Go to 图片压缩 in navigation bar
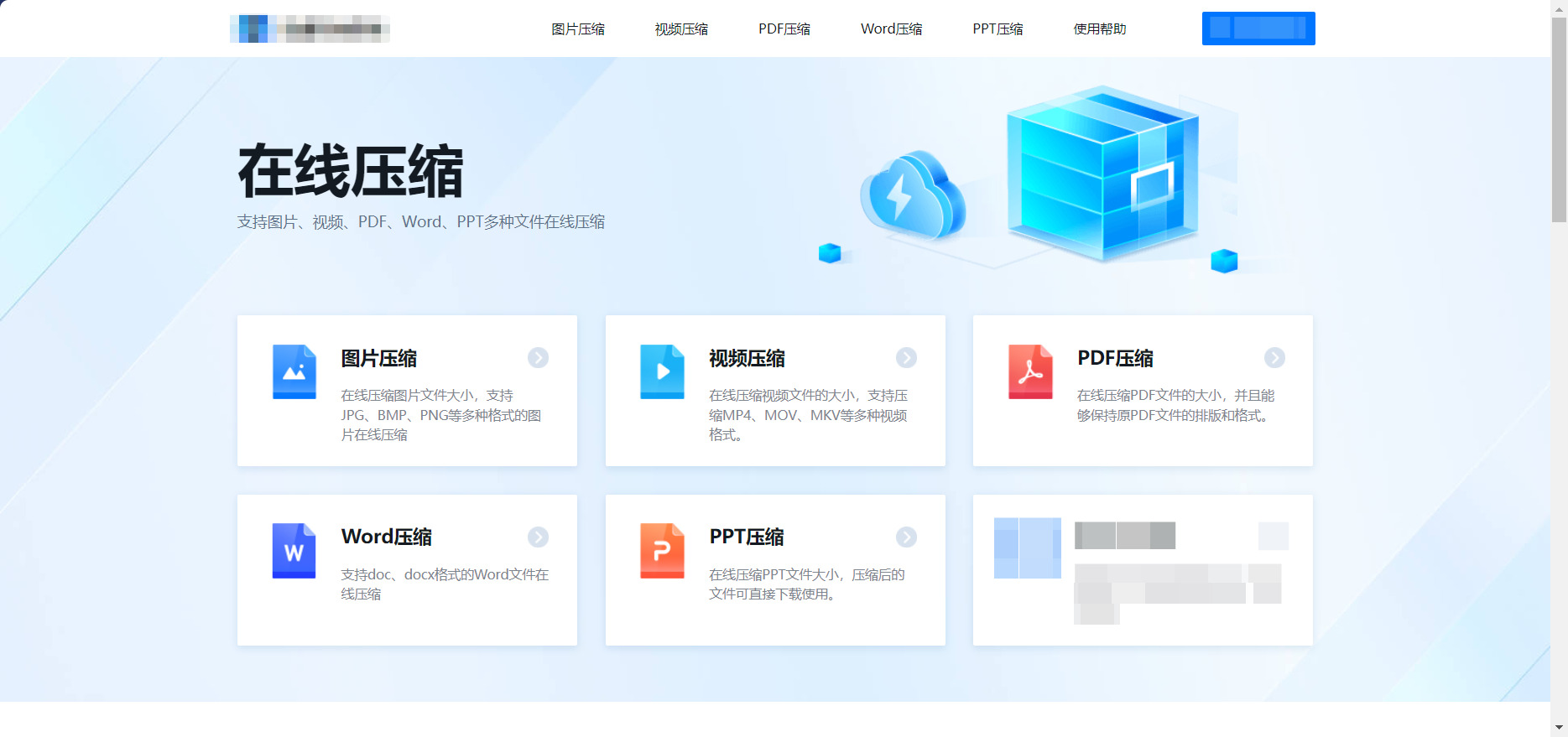1568x737 pixels. 578,29
